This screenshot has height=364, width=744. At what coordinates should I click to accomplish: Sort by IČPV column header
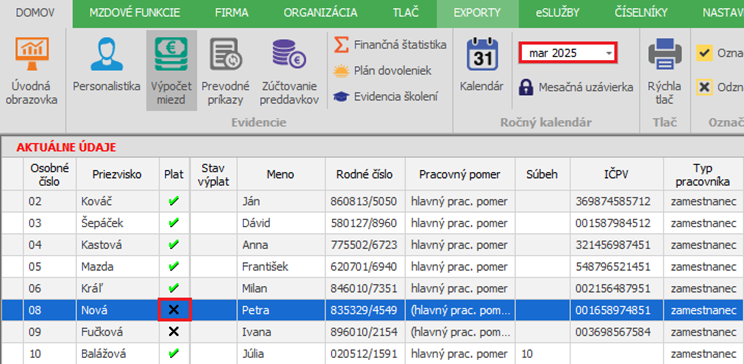pos(617,174)
